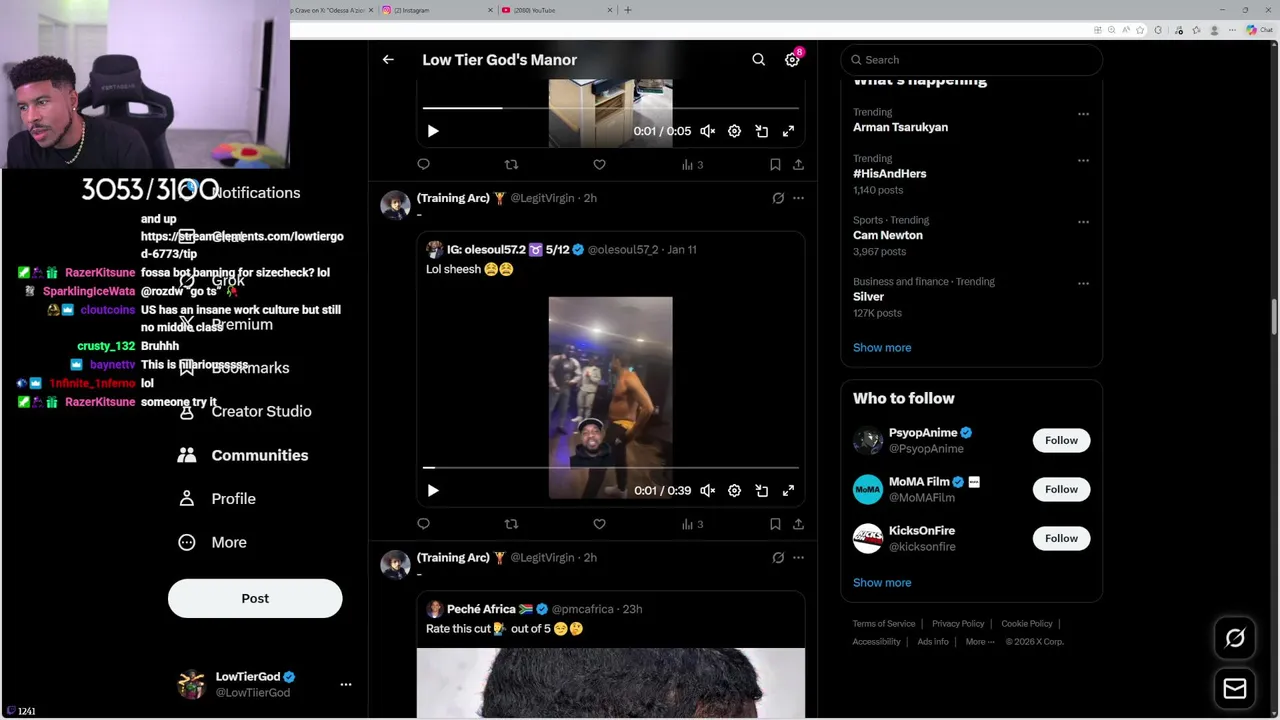Open more menu for Arman Tsarukyan trend
The height and width of the screenshot is (720, 1280).
coord(1083,114)
